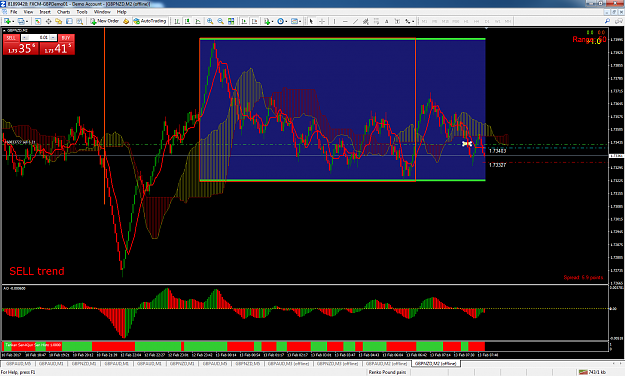Viewport: 625px width, 376px height.
Task: Expand the New Chart dropdown arrow
Action: (x=13, y=22)
